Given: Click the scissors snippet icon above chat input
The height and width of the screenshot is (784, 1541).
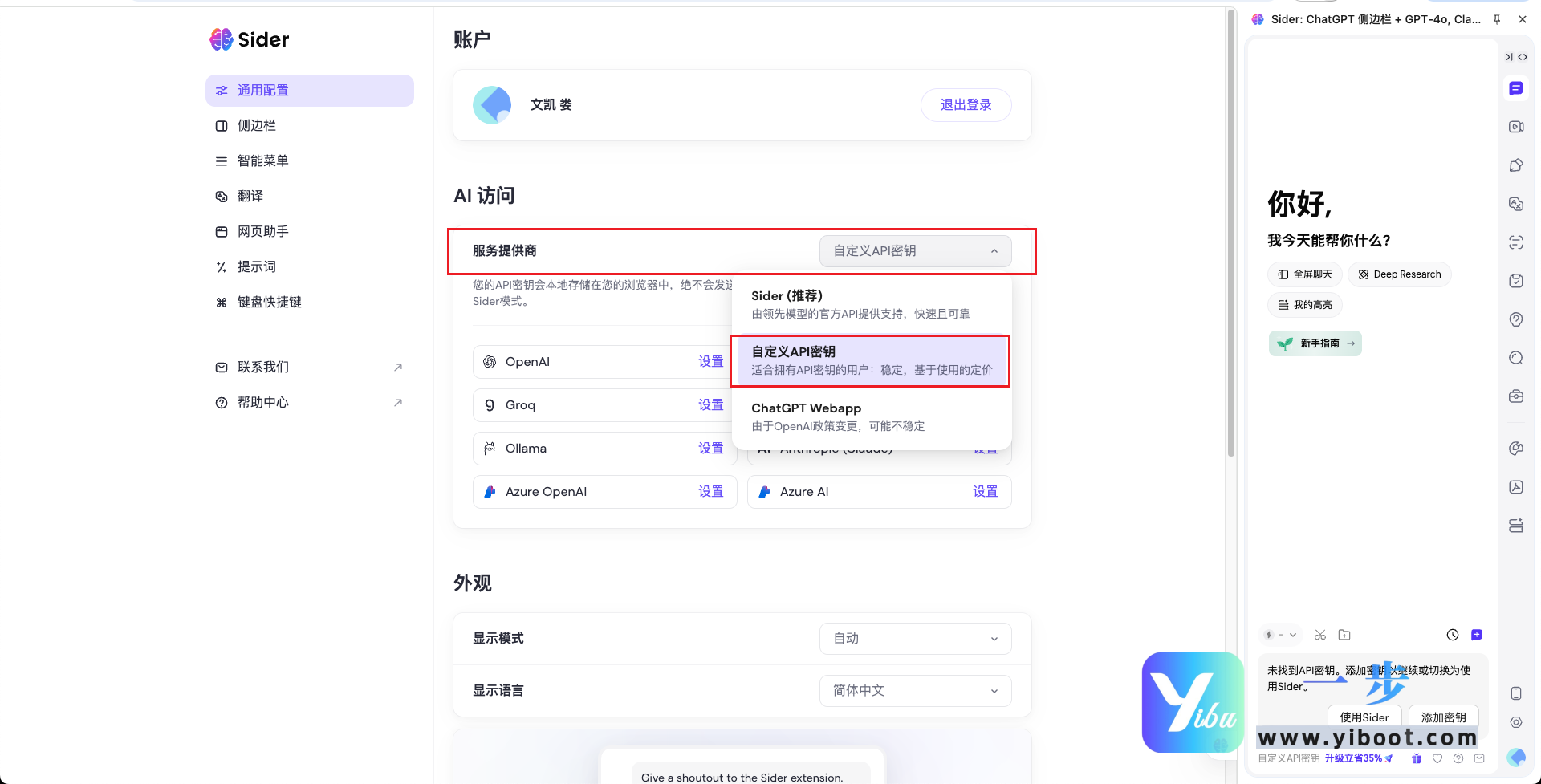Looking at the screenshot, I should [1320, 635].
